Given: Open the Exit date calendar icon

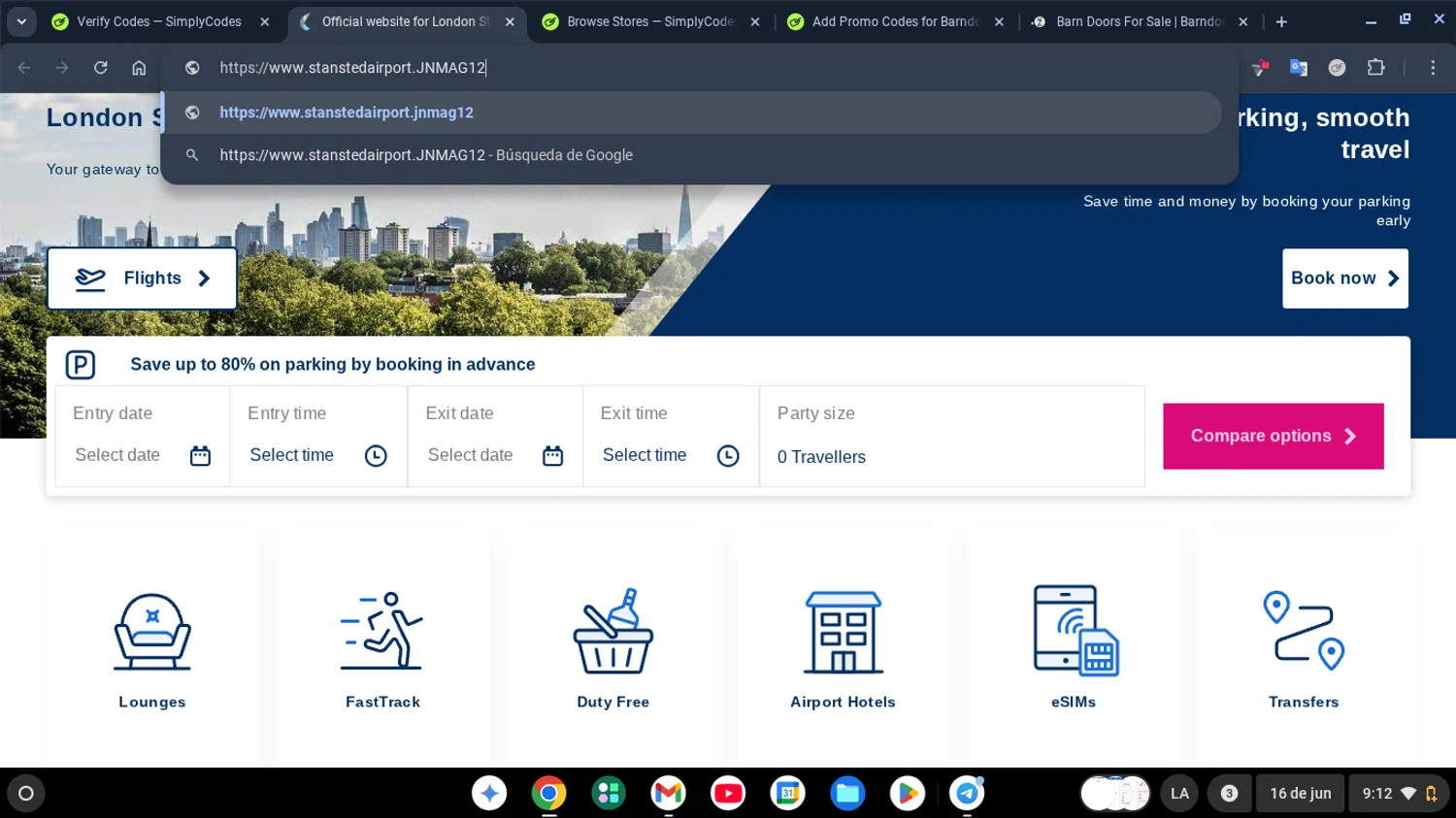Looking at the screenshot, I should 552,455.
